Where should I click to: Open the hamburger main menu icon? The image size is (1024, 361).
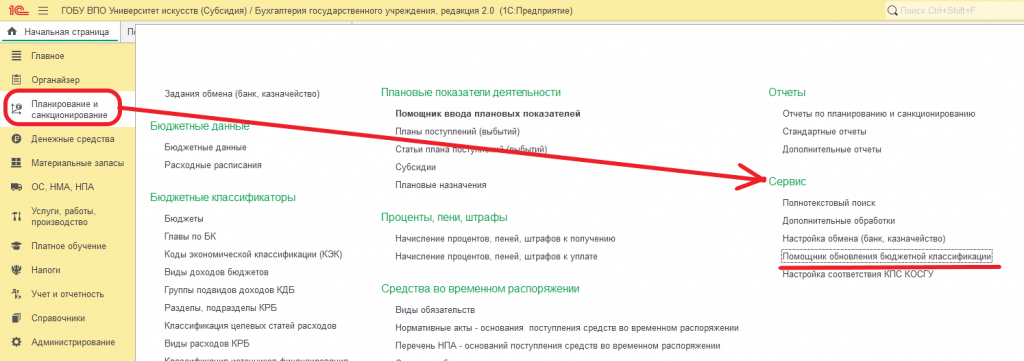click(x=44, y=11)
